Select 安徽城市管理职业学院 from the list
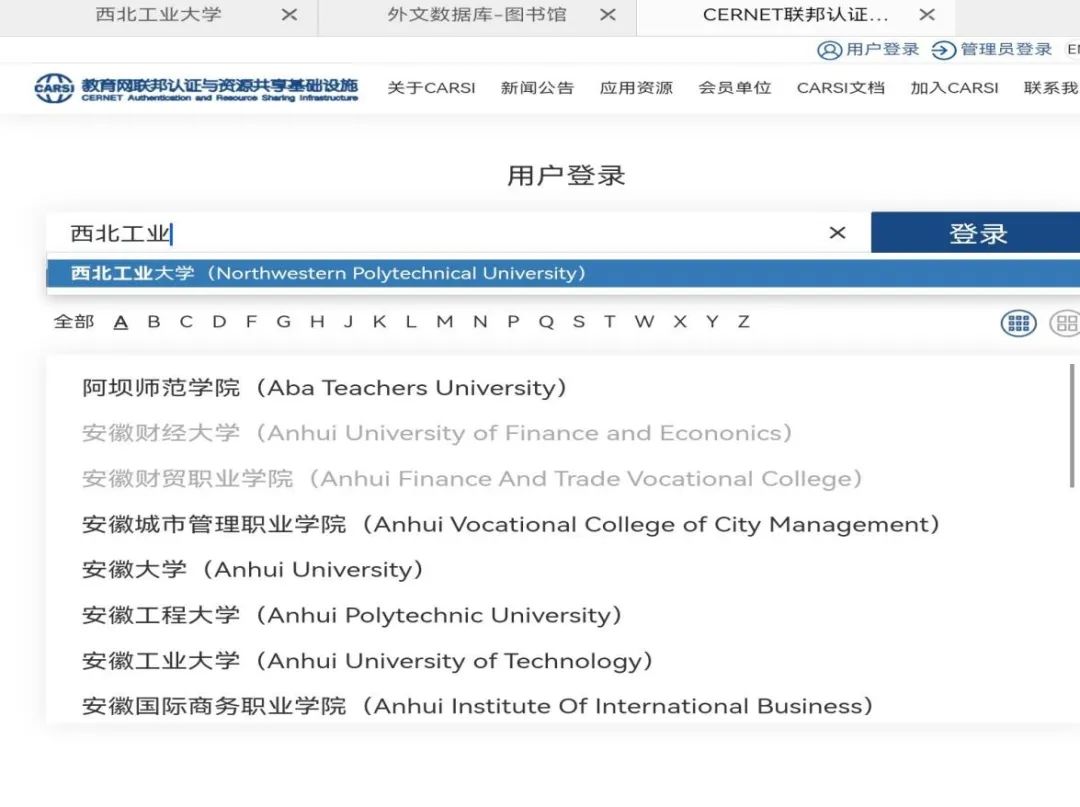The image size is (1080, 807). coord(510,525)
